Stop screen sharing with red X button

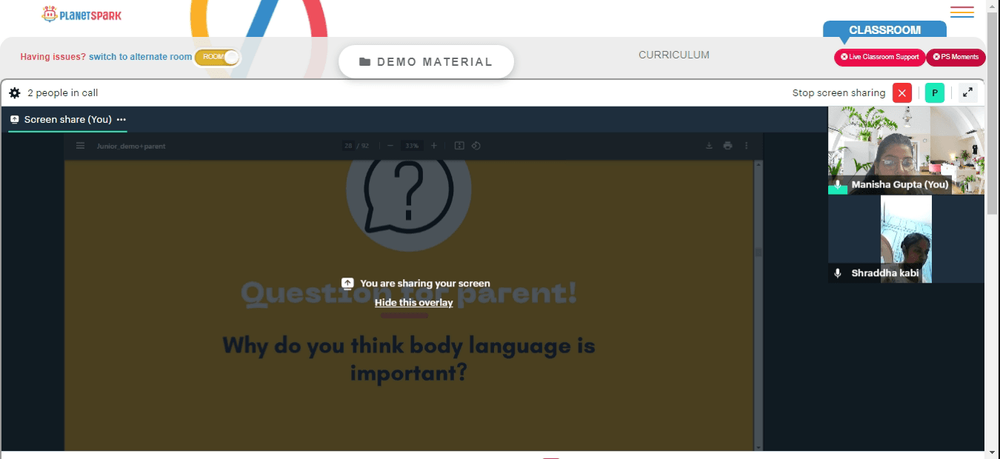click(x=902, y=93)
